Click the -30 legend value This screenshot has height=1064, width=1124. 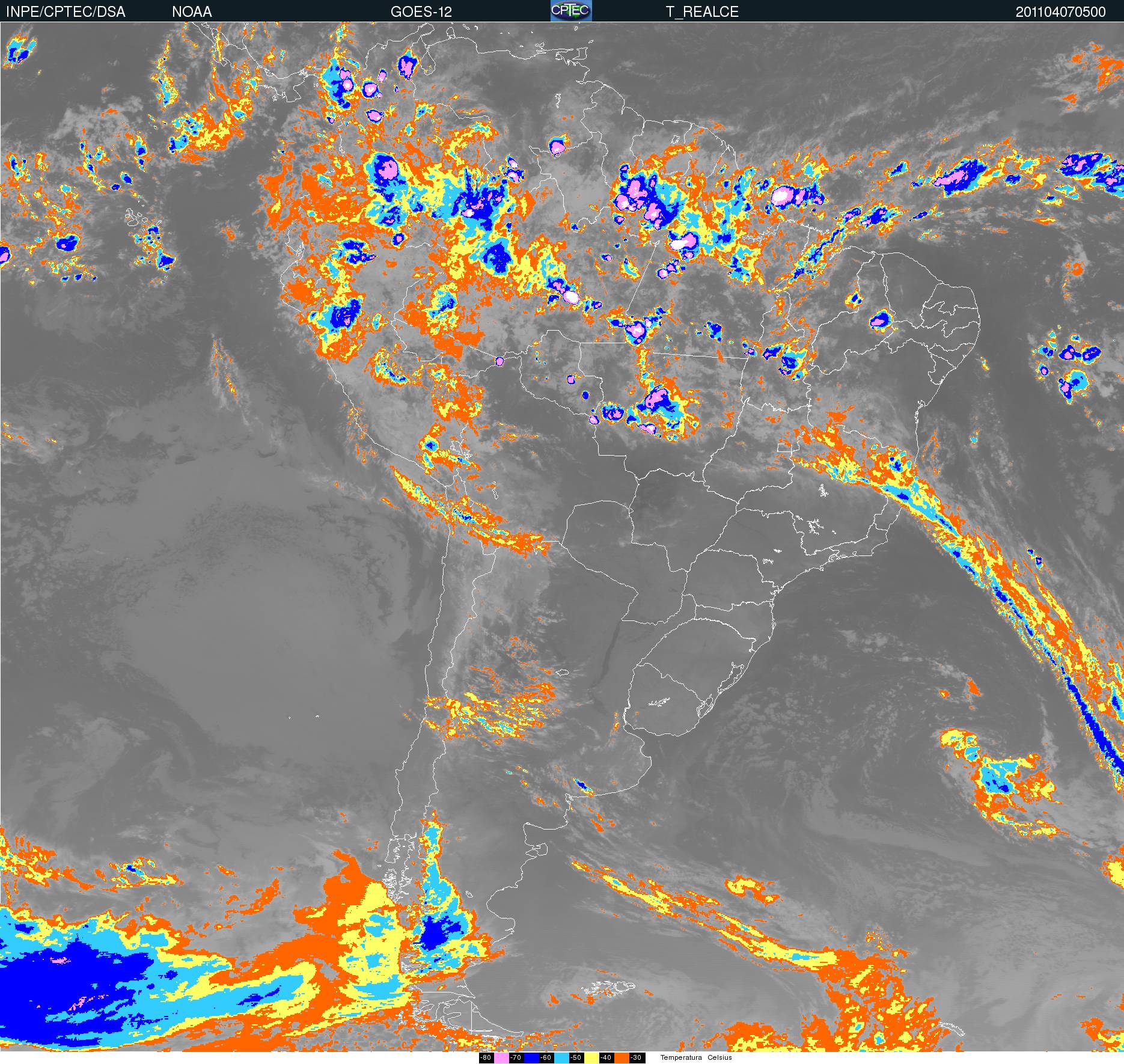[637, 1057]
